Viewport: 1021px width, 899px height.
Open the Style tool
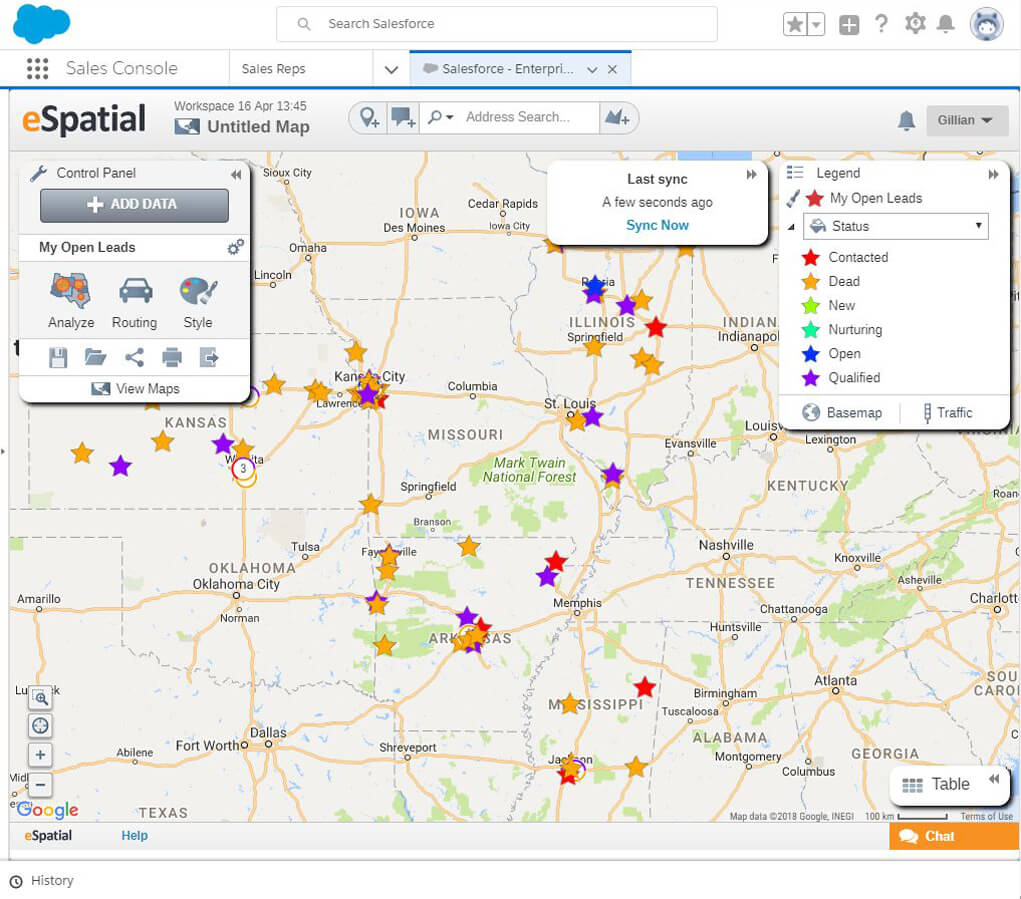coord(198,300)
